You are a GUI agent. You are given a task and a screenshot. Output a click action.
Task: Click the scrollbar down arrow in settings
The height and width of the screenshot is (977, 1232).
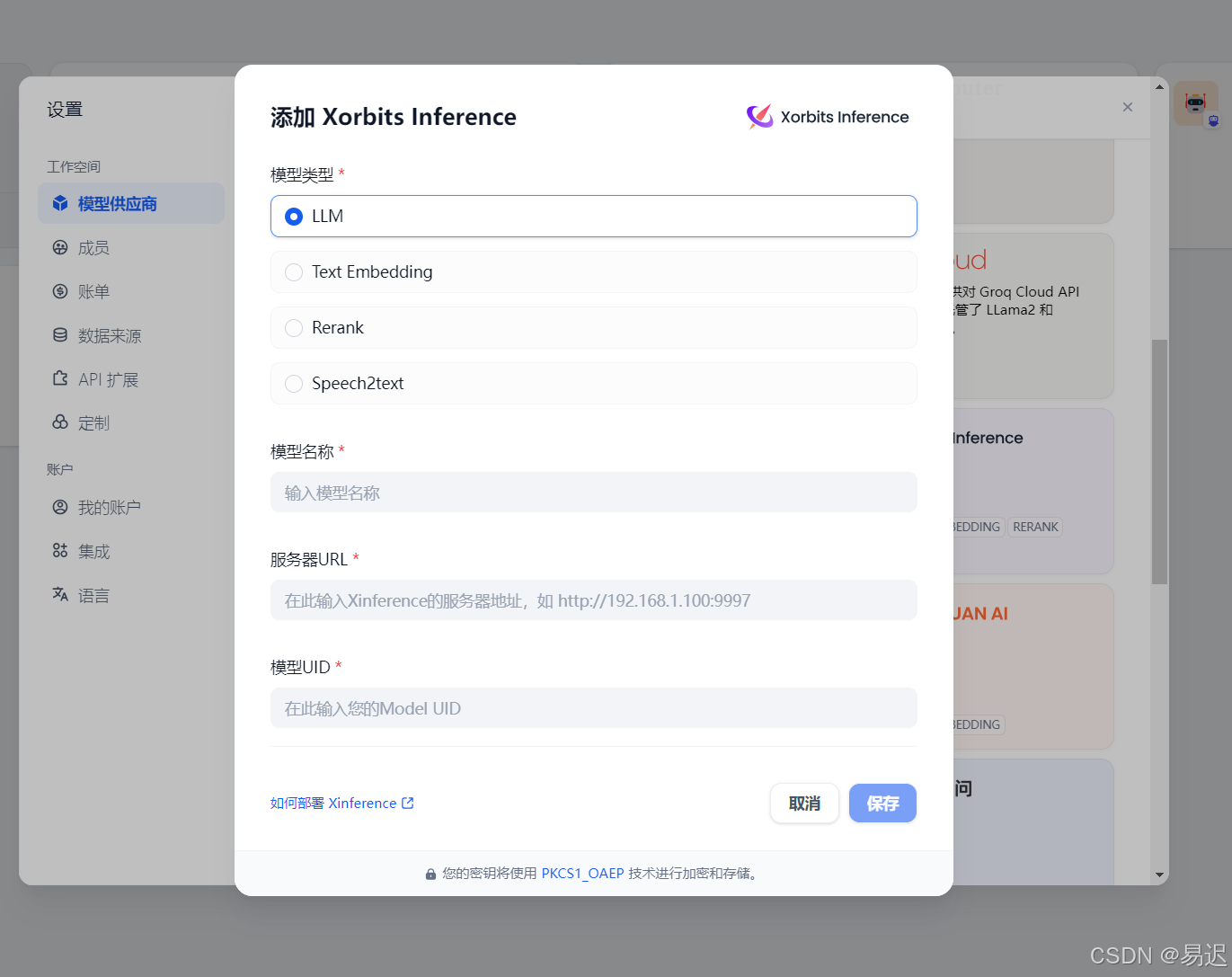click(1159, 875)
